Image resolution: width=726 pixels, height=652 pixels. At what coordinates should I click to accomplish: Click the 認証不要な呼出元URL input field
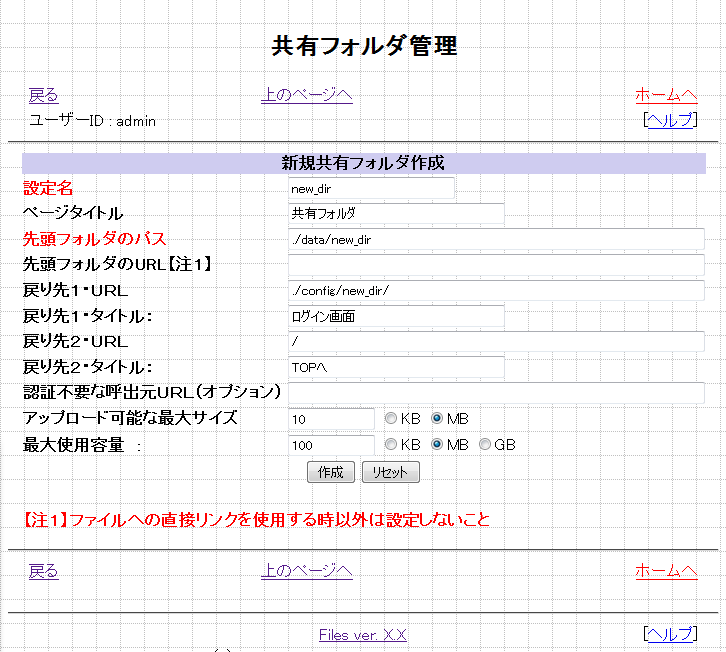click(496, 393)
